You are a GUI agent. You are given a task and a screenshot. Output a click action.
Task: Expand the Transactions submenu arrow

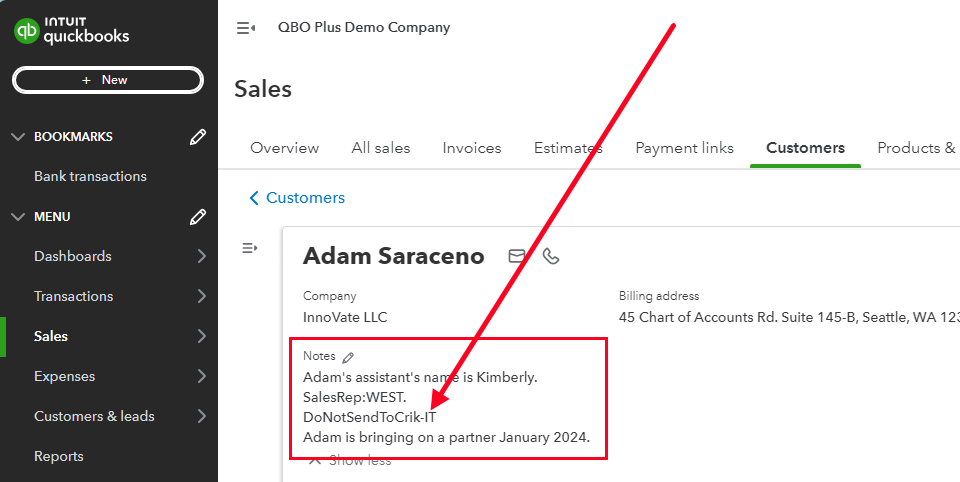[201, 296]
